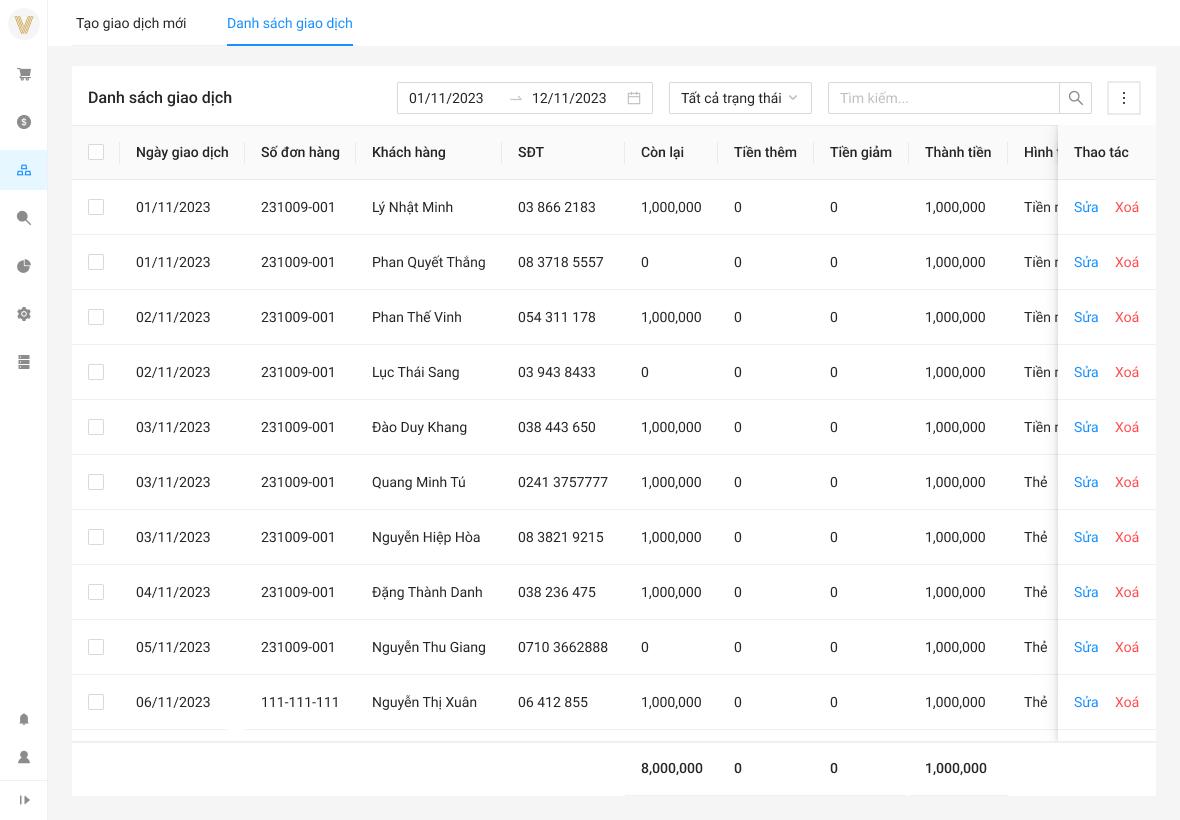
Task: Open the user profile icon
Action: tap(24, 757)
